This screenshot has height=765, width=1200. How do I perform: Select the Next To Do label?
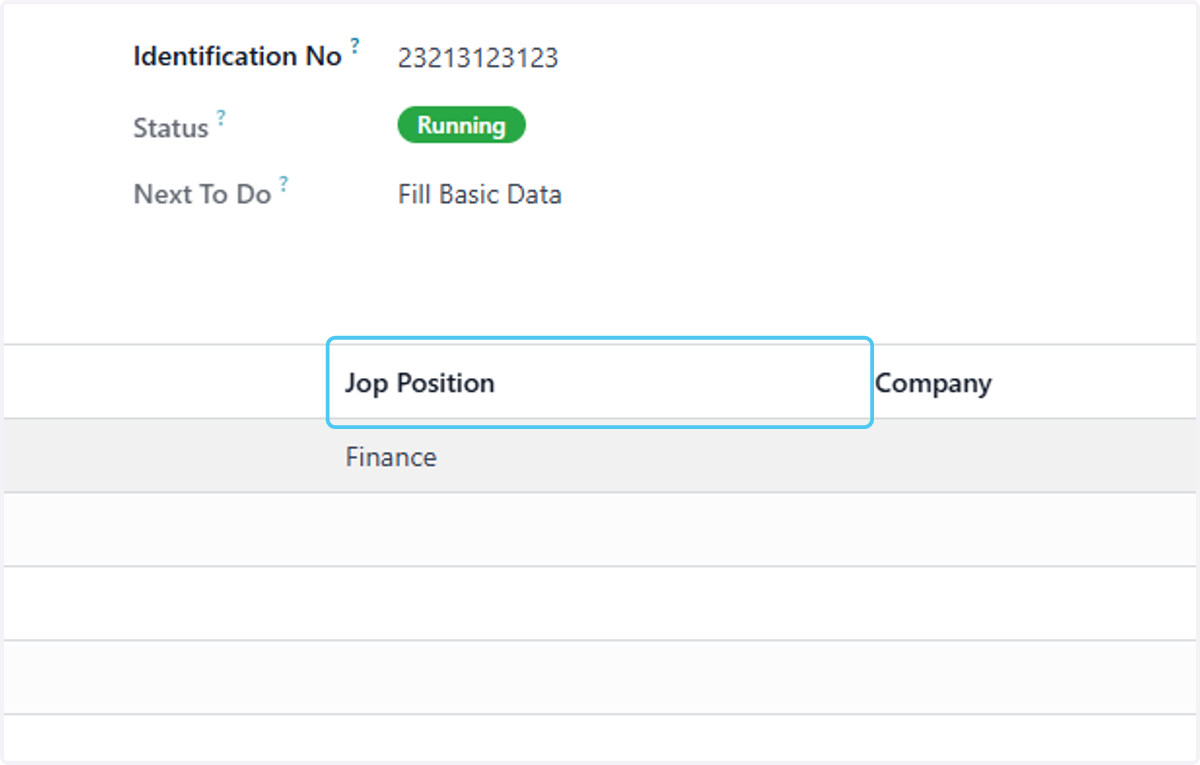pyautogui.click(x=202, y=194)
